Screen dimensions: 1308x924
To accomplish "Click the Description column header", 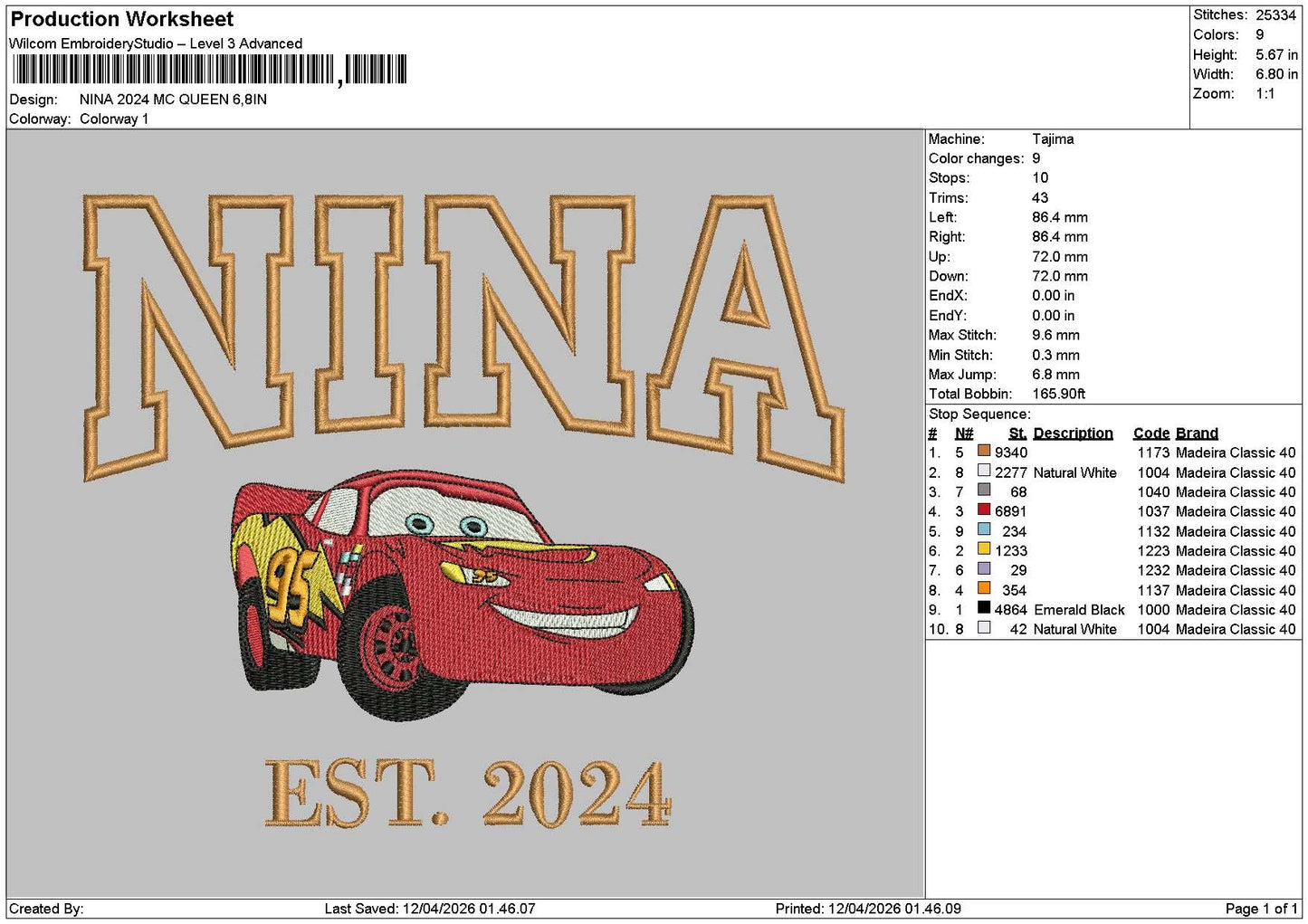I will tap(1073, 433).
